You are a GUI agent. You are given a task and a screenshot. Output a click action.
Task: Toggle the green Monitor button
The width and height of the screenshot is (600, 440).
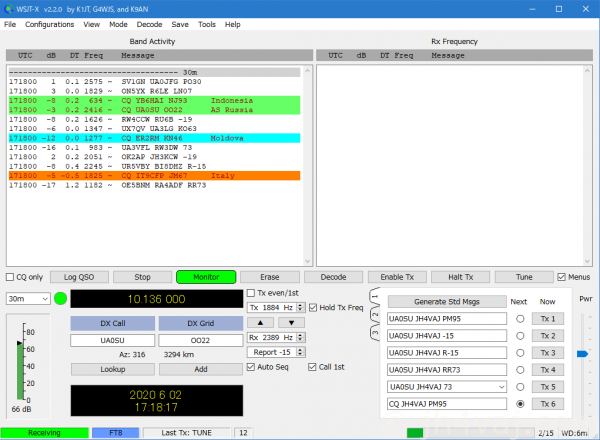click(205, 277)
